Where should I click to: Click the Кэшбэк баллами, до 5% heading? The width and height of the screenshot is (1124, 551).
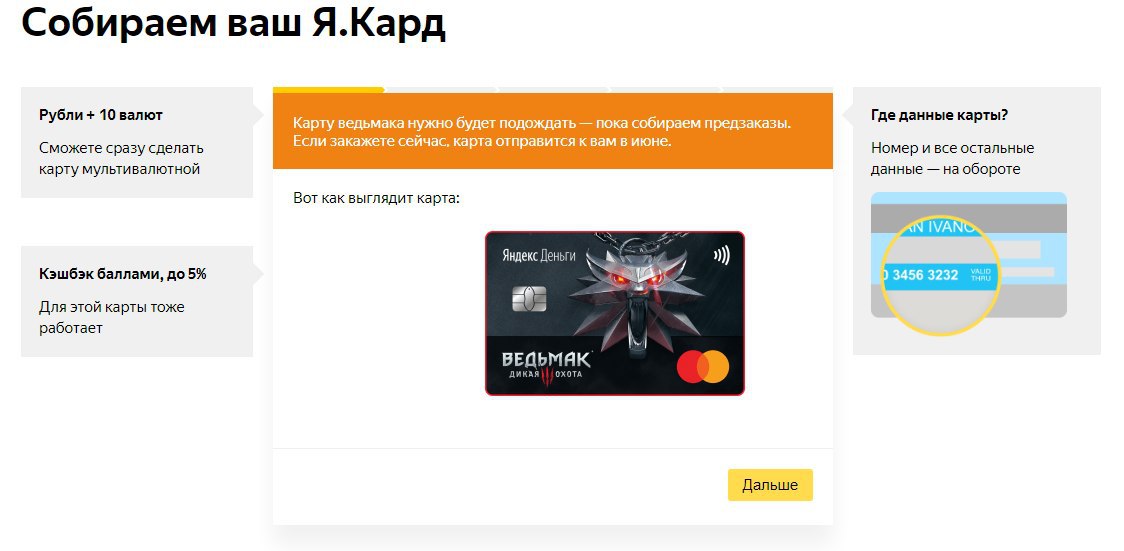point(123,274)
